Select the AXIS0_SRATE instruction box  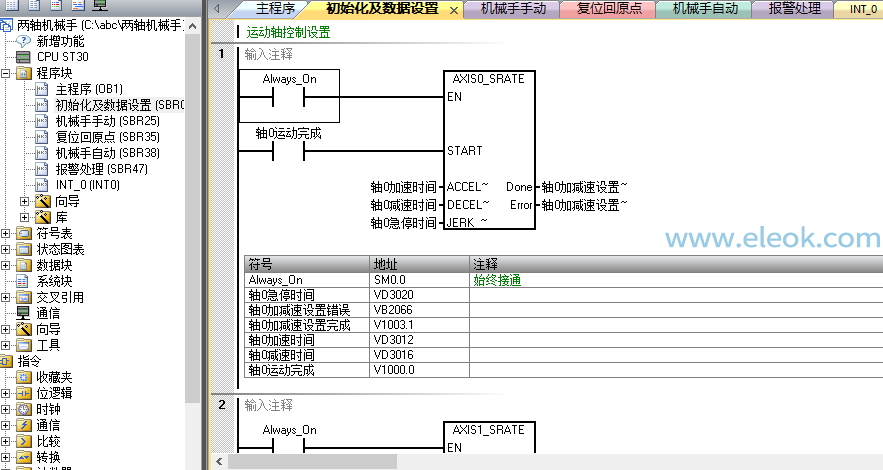click(489, 150)
